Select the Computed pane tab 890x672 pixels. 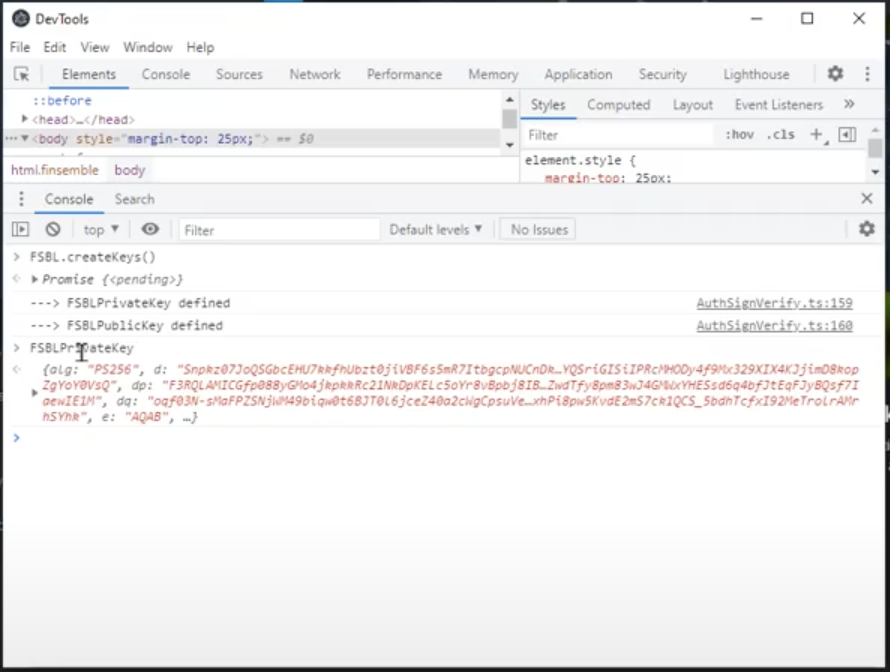click(x=618, y=105)
